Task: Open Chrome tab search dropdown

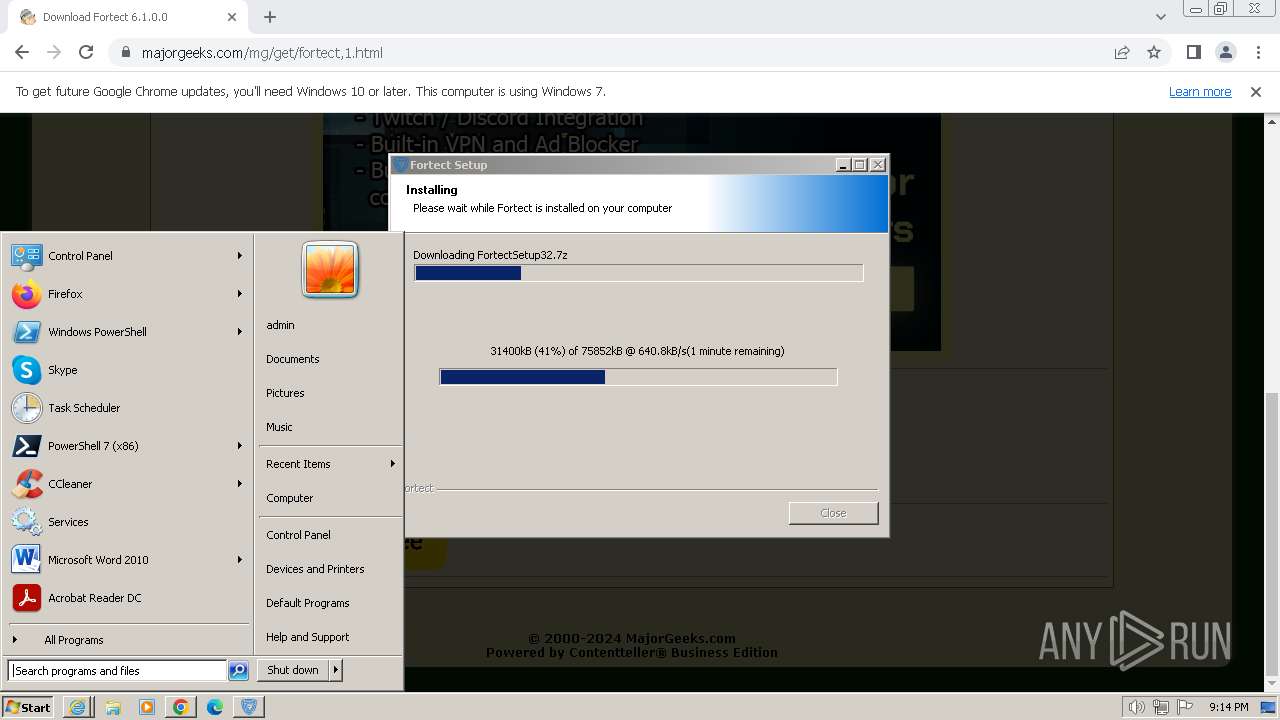Action: [1161, 17]
